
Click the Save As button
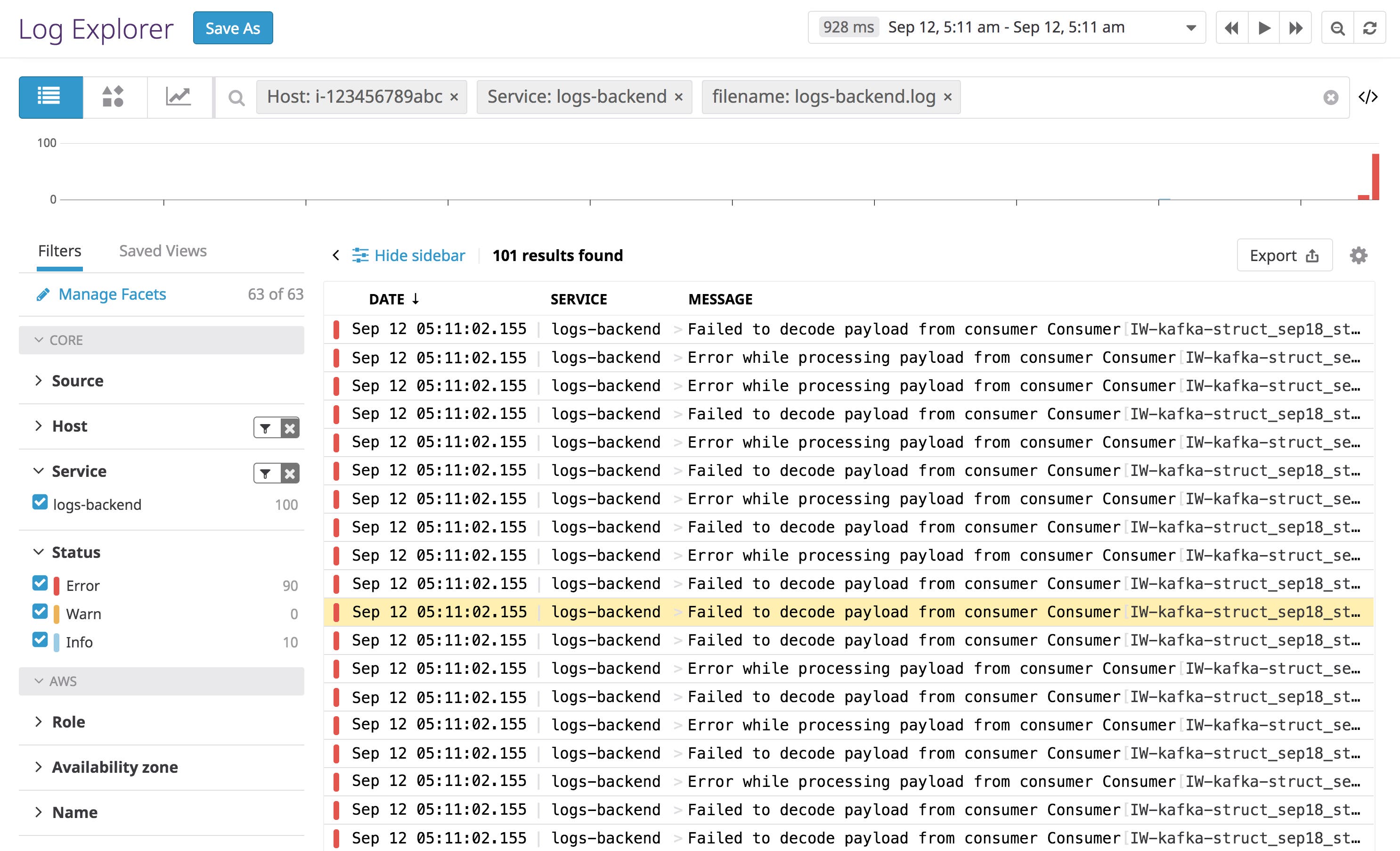(x=233, y=27)
